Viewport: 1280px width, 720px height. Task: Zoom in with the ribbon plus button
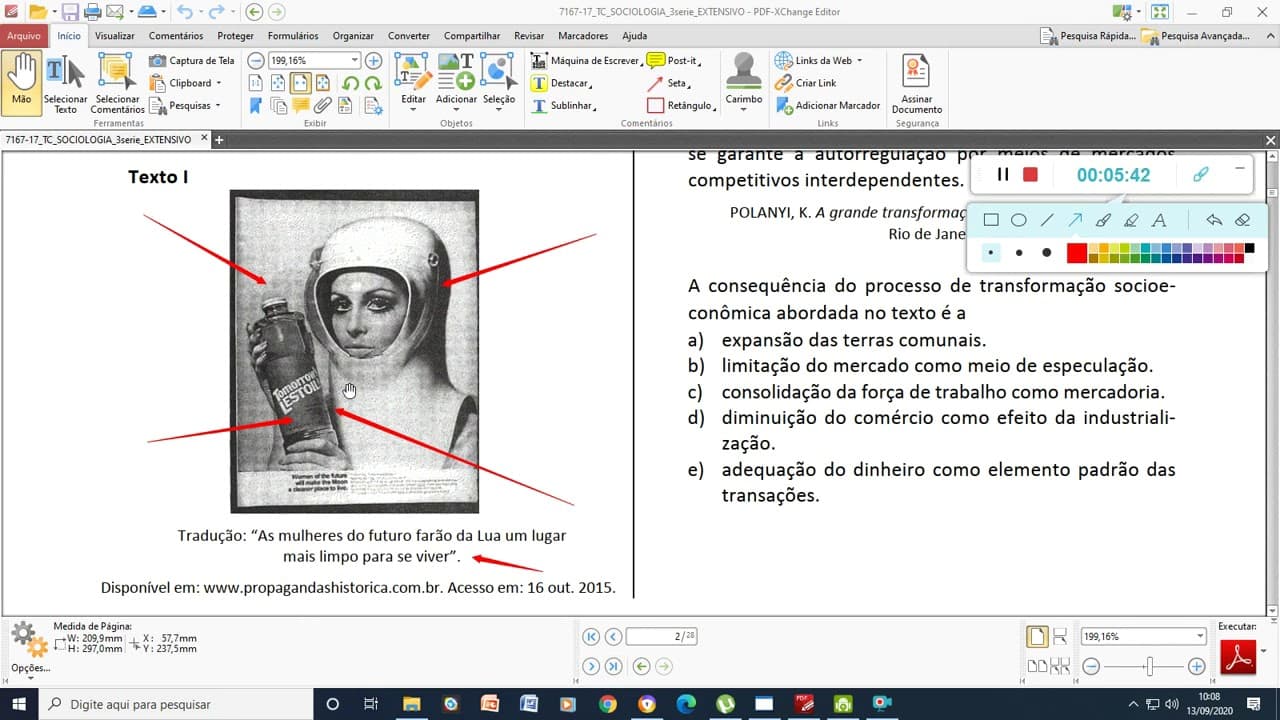click(x=373, y=61)
